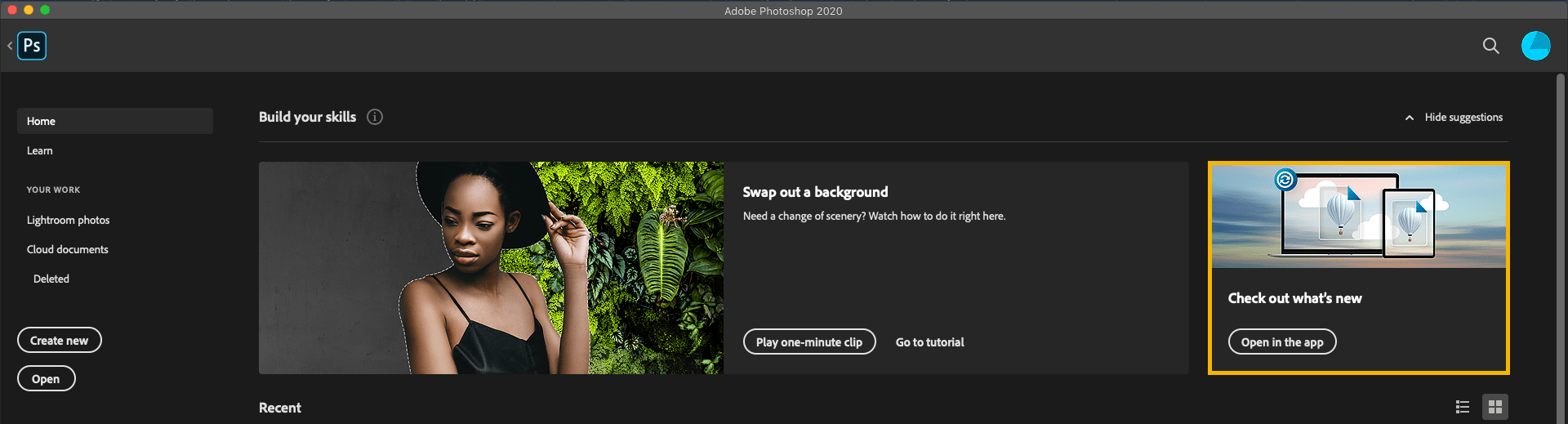Click Open in the app button
Viewport: 1568px width, 424px height.
pos(1282,341)
